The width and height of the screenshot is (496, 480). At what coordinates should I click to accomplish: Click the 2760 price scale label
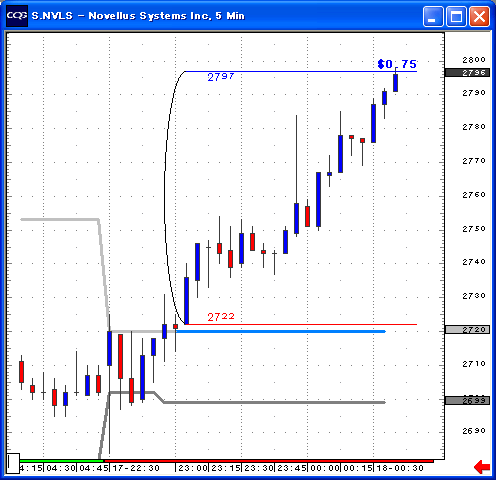coord(474,195)
